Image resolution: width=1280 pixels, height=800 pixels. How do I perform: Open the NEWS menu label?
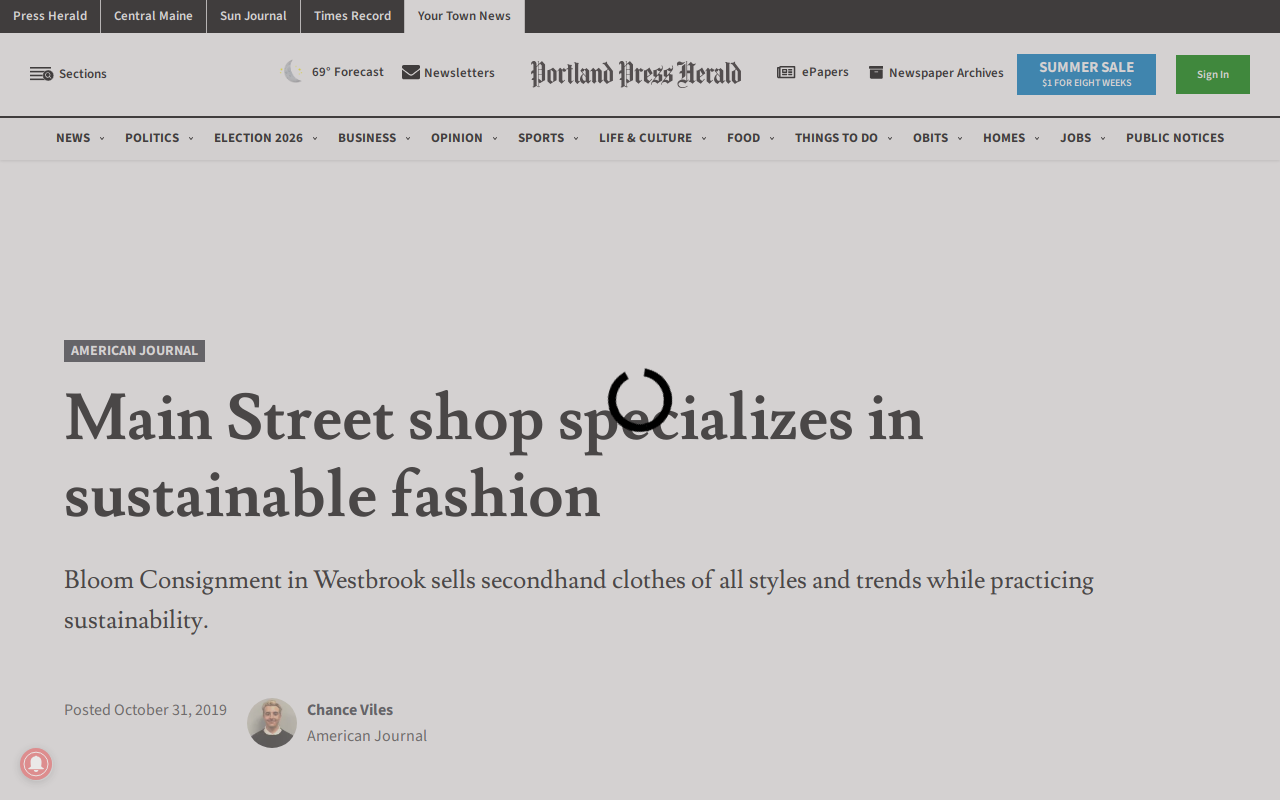pos(73,138)
